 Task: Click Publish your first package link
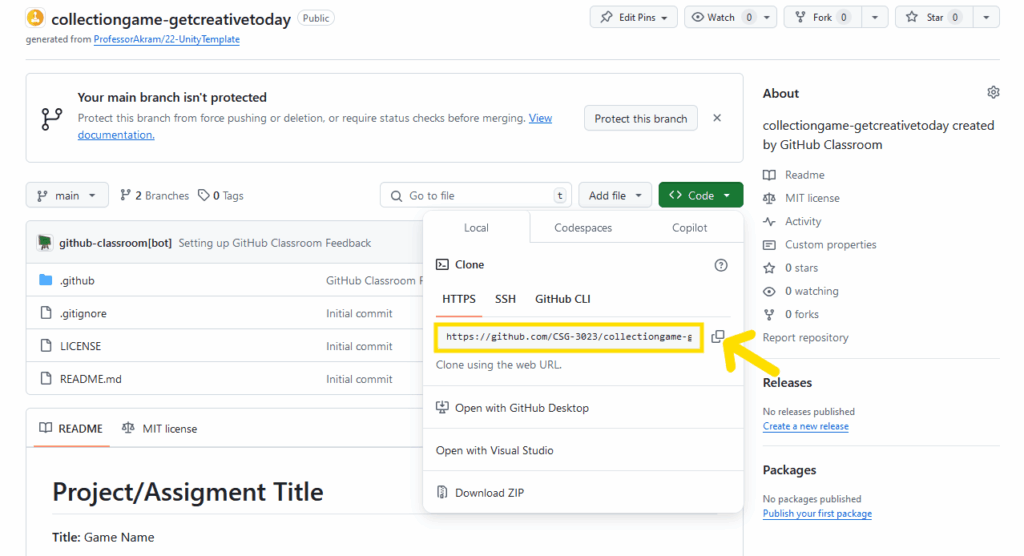817,514
